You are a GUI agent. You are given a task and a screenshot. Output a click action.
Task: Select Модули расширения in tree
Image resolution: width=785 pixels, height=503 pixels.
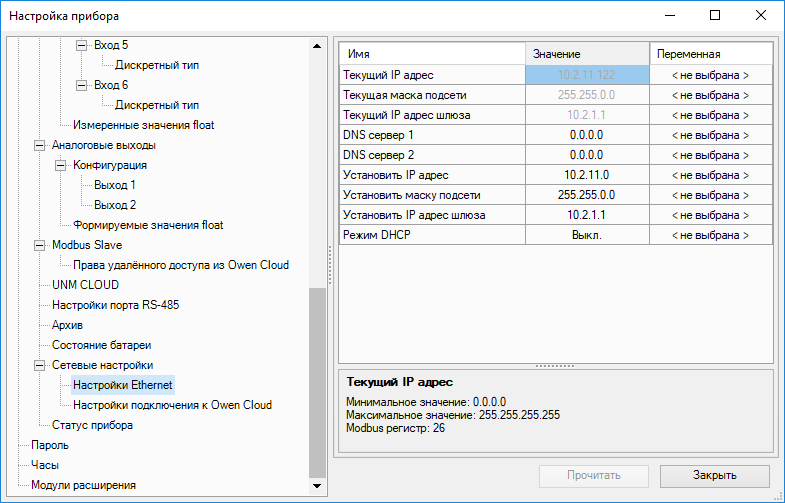(83, 485)
